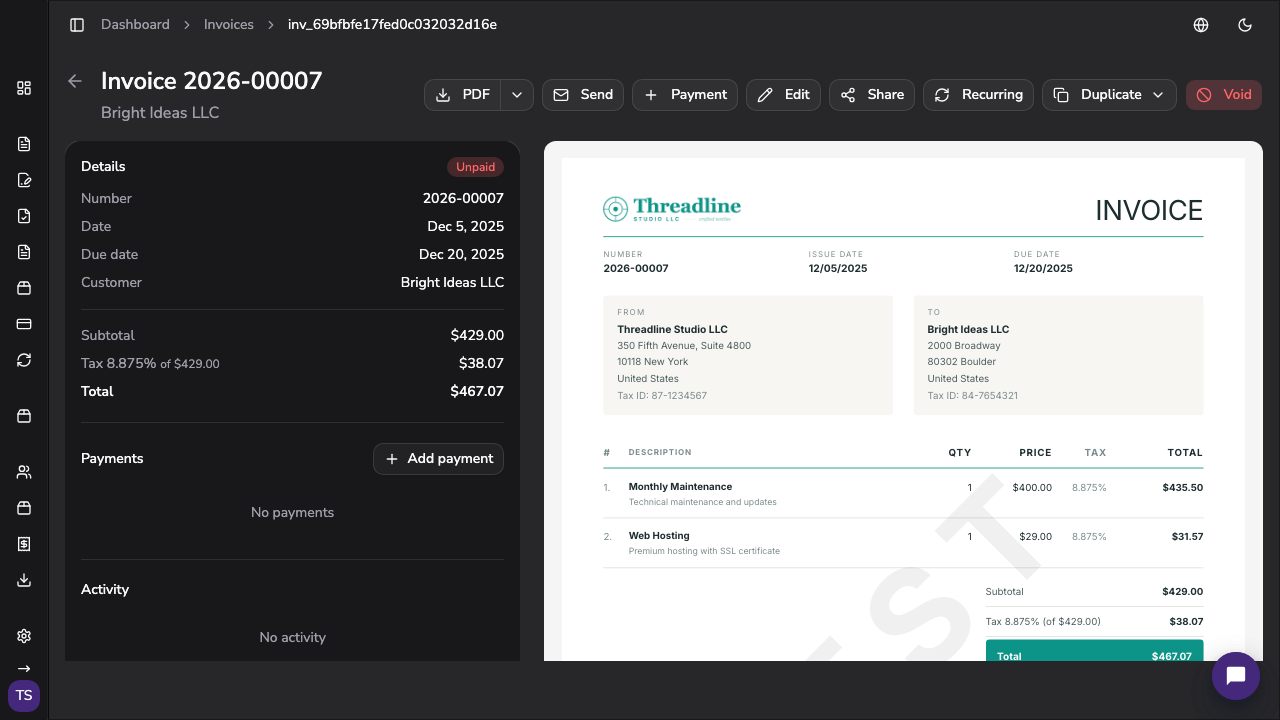Select the Number value 2026-00007 in Details

463,199
